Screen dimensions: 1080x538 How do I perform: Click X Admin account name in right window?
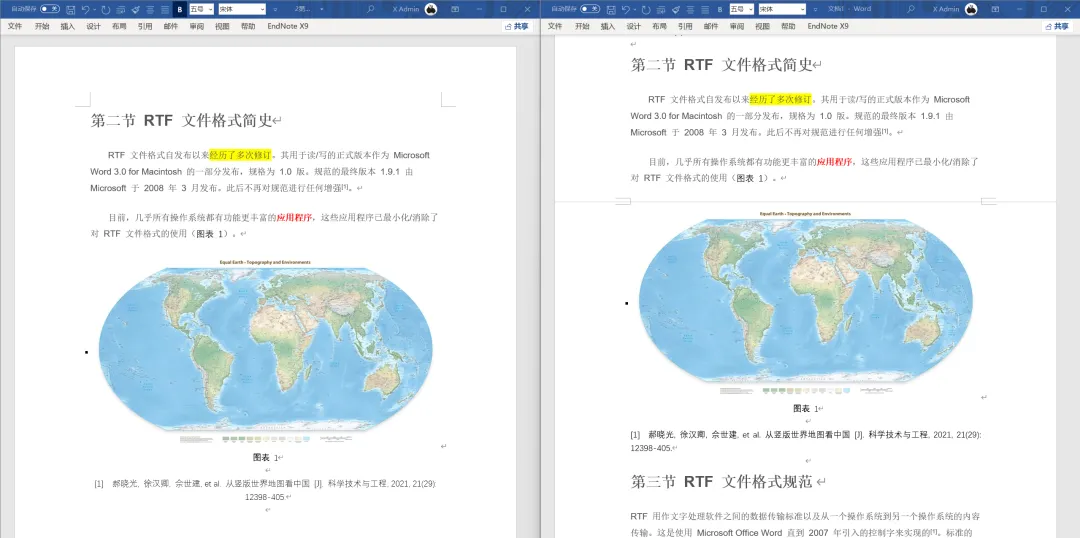(x=946, y=10)
